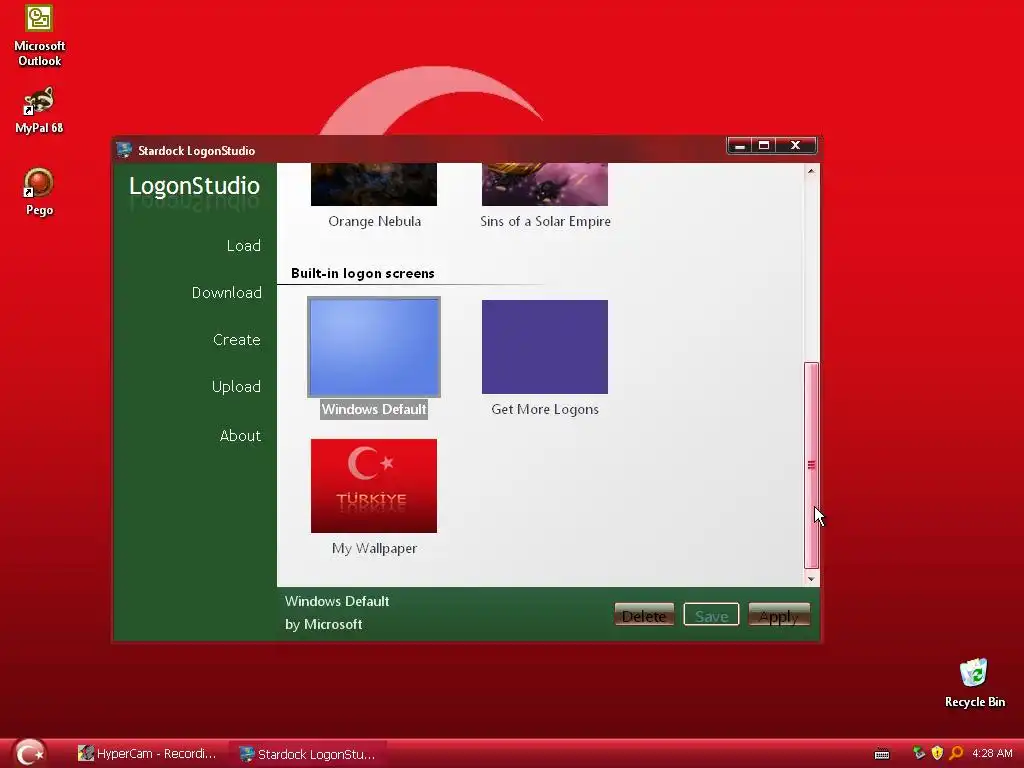The height and width of the screenshot is (768, 1024).
Task: Click the Save button
Action: pos(711,615)
